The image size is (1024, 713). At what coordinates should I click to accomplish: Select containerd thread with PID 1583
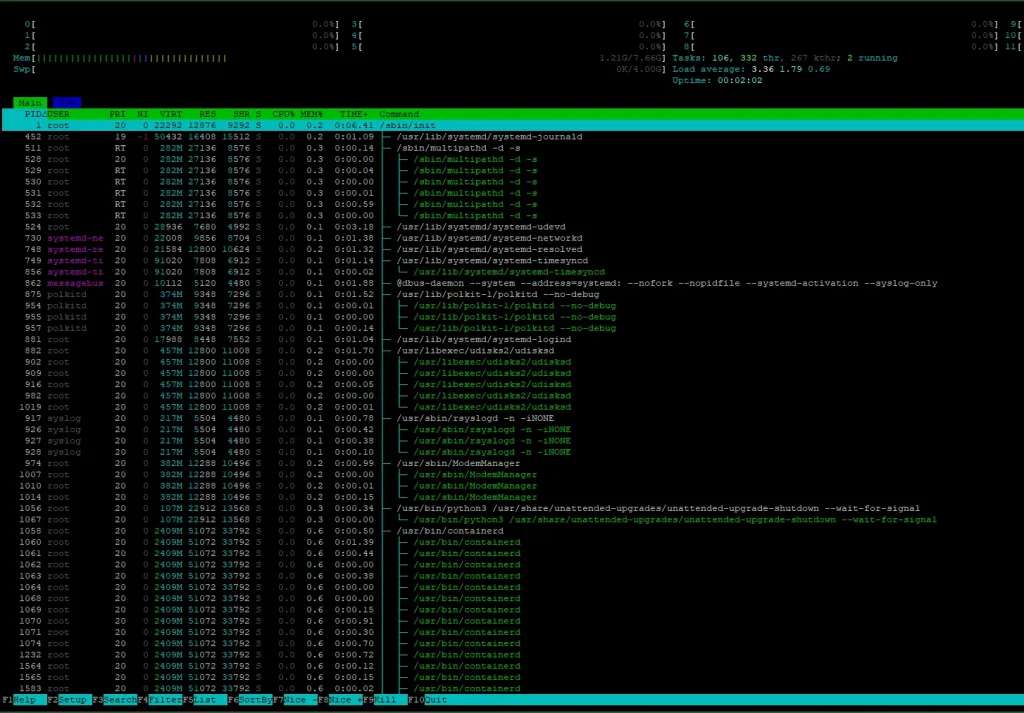(x=512, y=689)
